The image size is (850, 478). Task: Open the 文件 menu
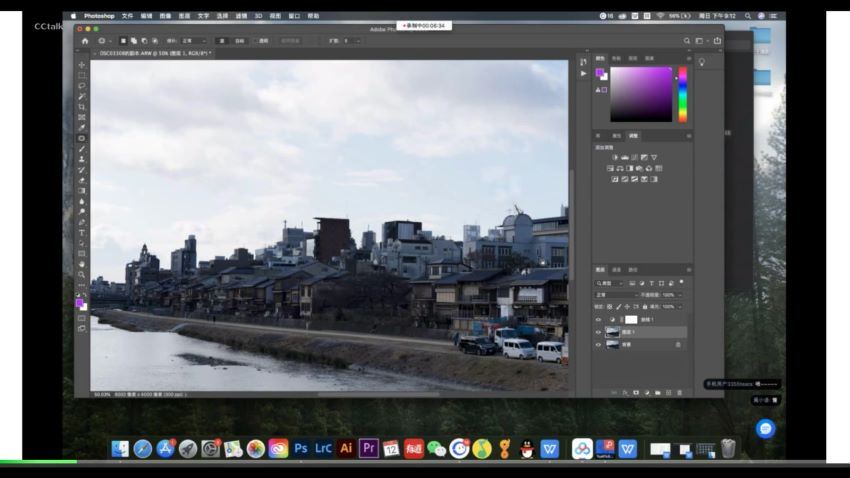127,16
